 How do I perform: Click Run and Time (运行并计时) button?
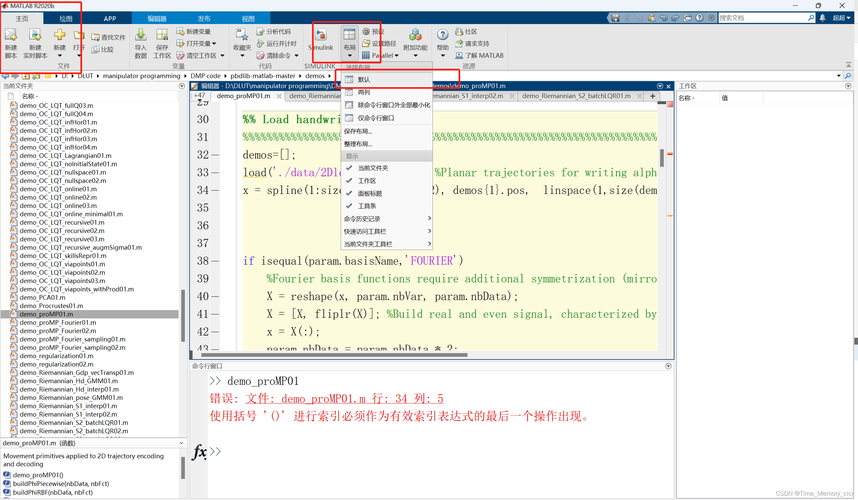(x=276, y=43)
